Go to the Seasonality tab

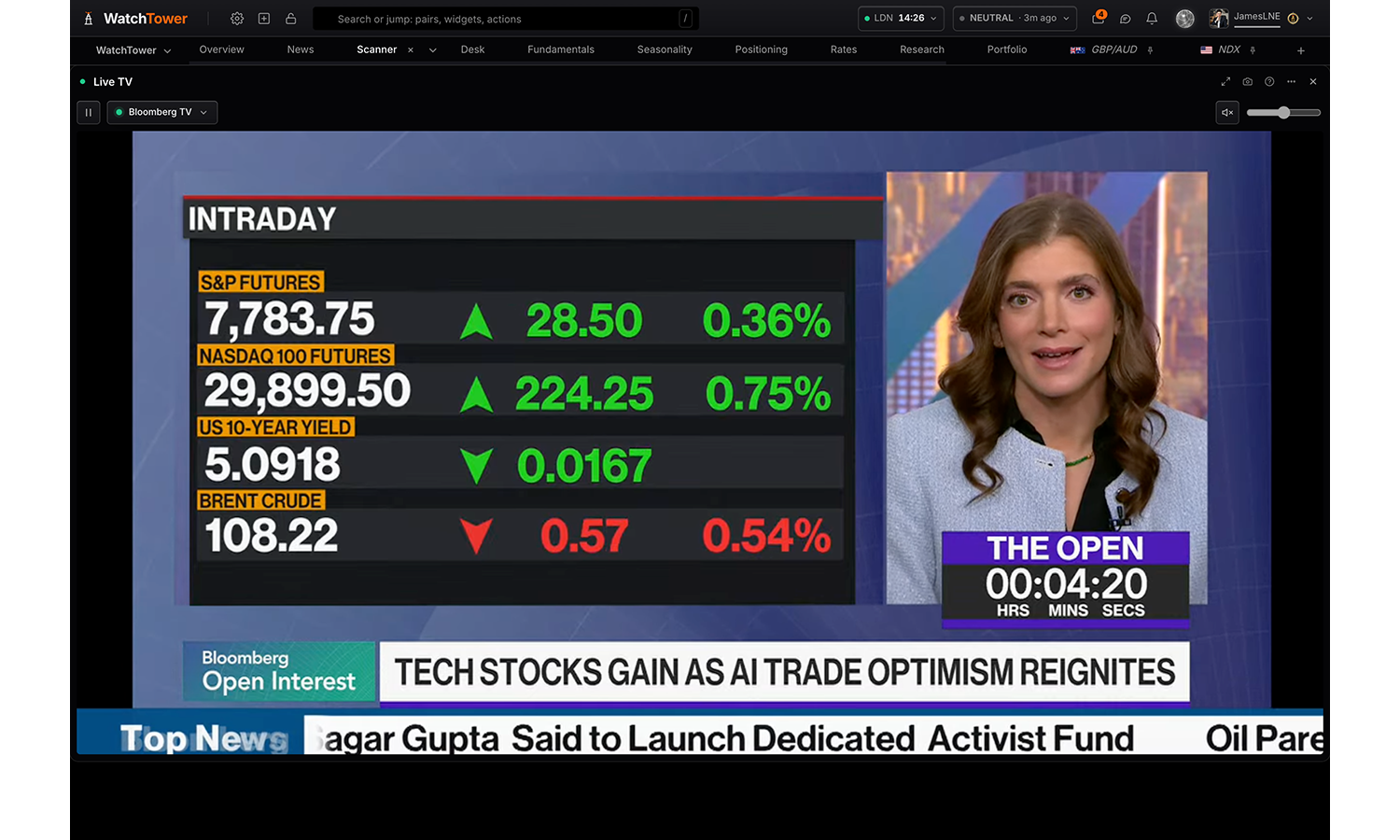(x=665, y=49)
